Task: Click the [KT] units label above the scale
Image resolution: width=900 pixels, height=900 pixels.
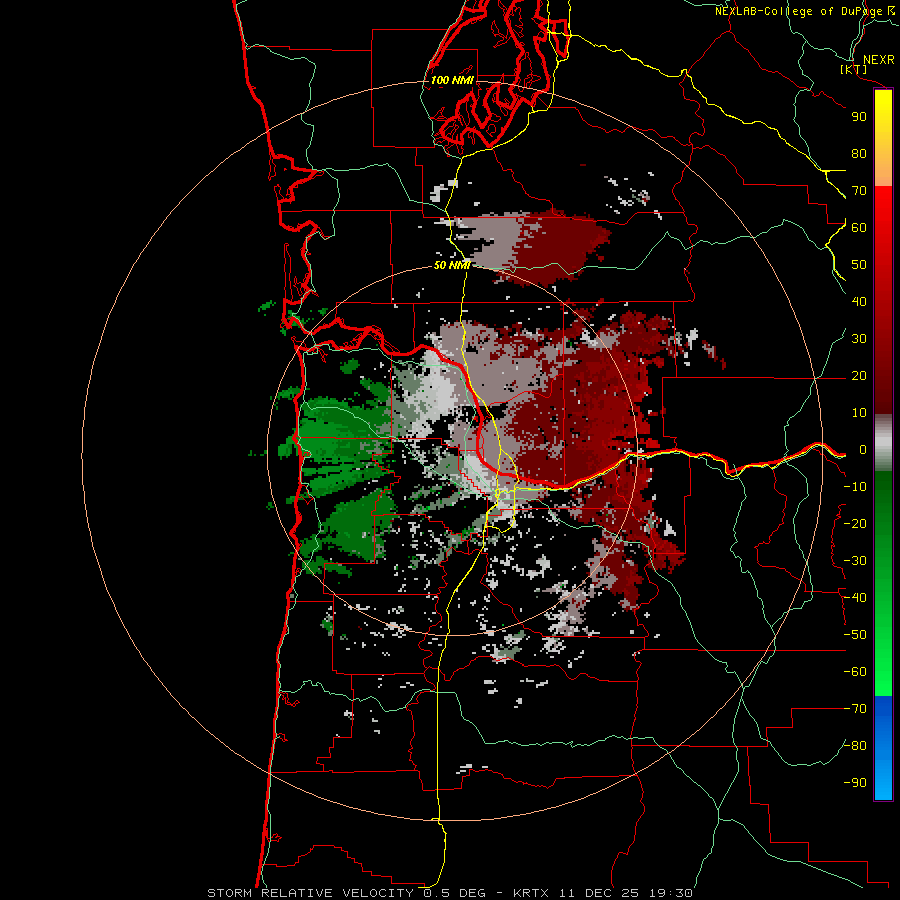Action: click(854, 70)
